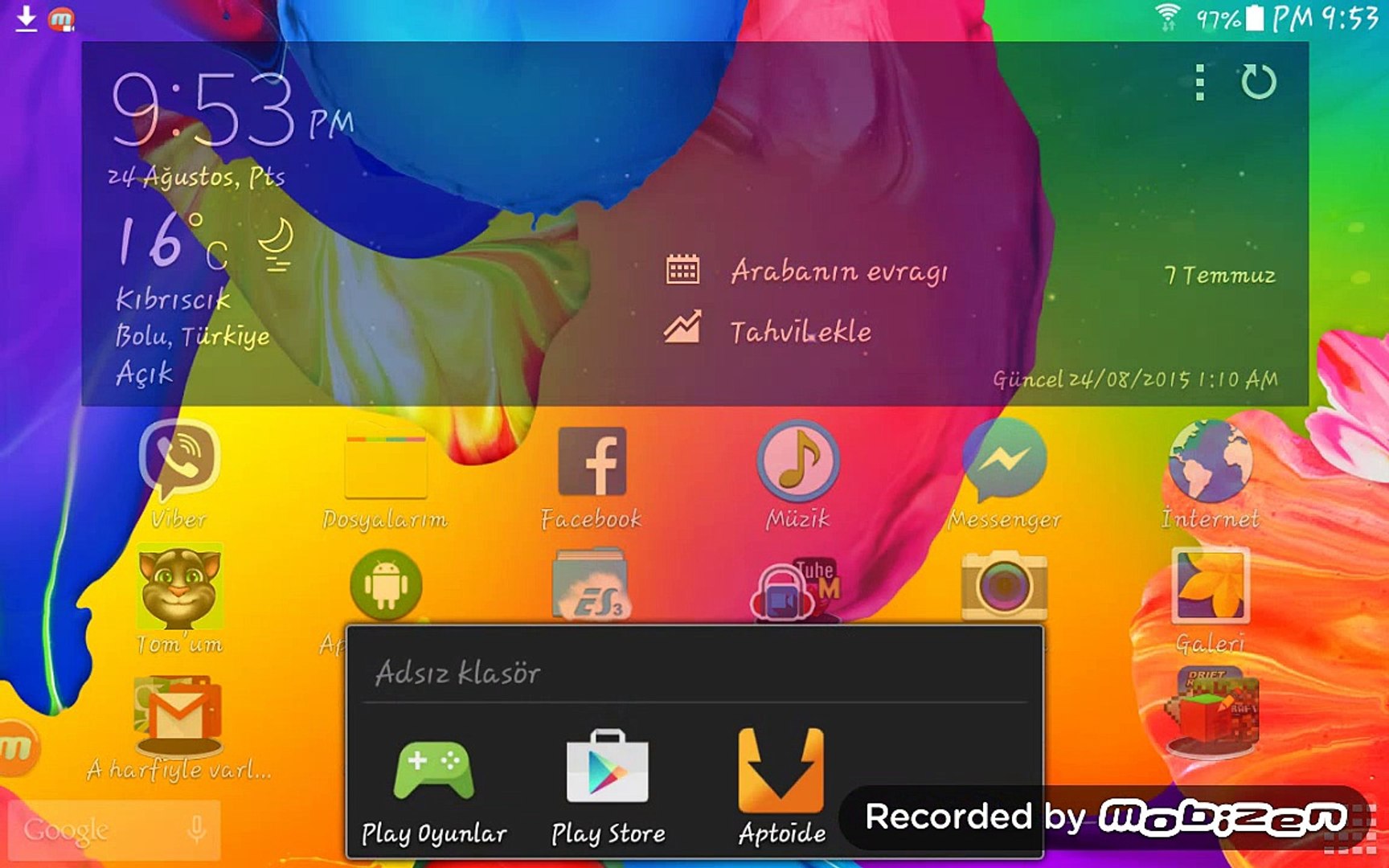Open Play Oyunlar in the folder

(434, 770)
